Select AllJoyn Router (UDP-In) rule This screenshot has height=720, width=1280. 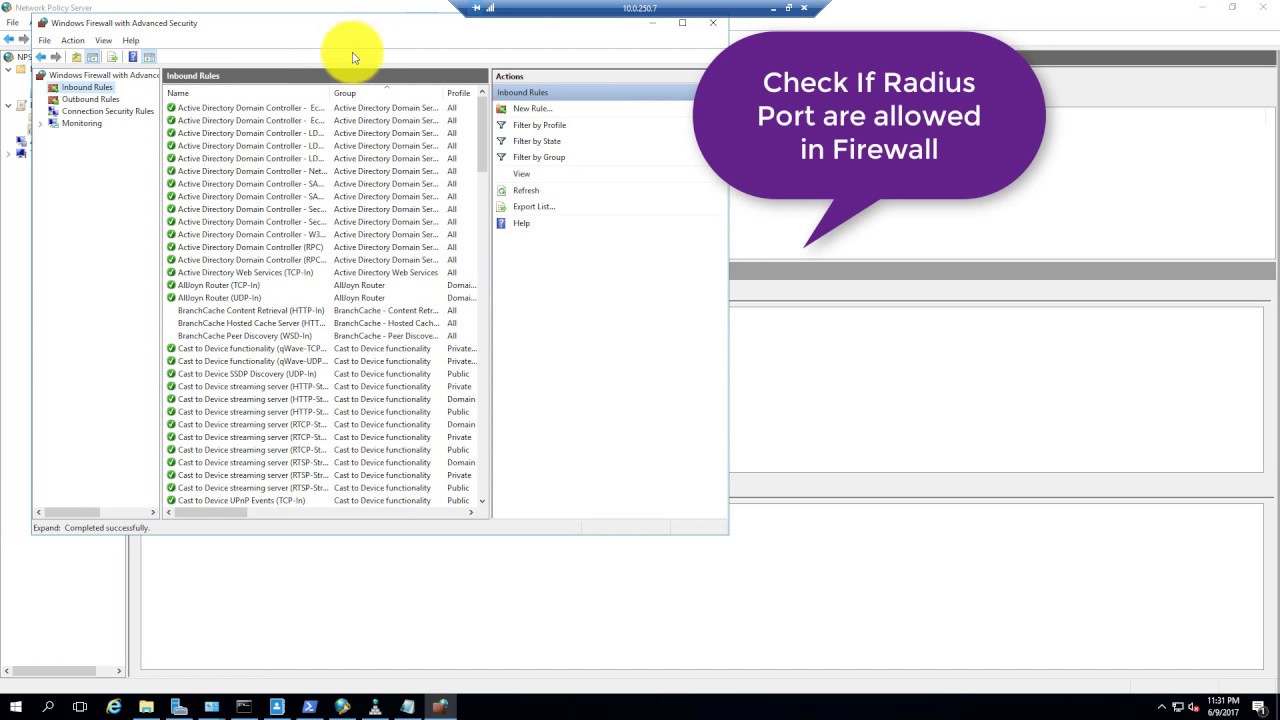(219, 298)
